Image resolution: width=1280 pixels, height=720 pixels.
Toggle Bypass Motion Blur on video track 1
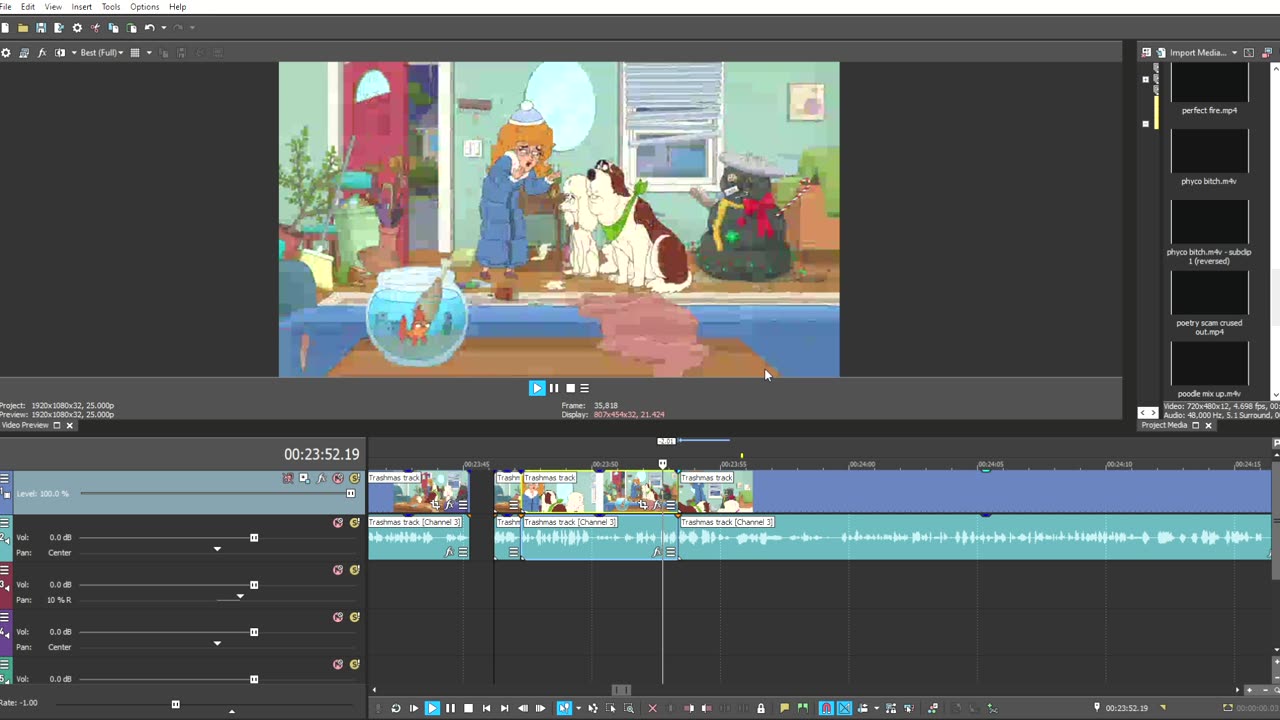[x=288, y=479]
